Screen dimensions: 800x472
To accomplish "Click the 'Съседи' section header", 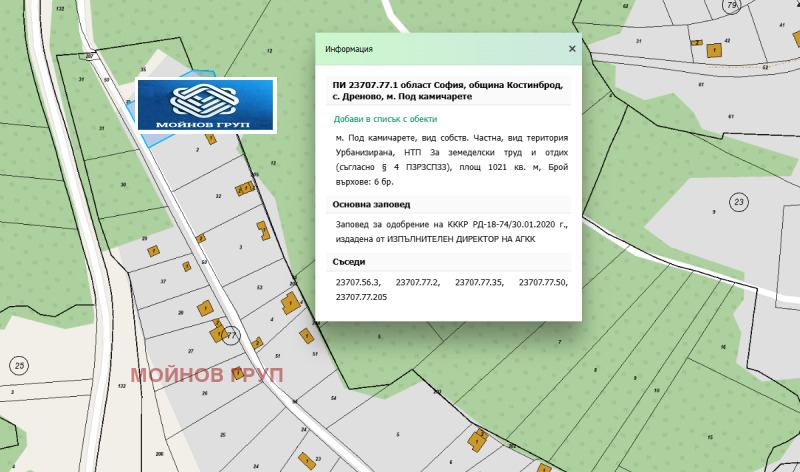I will (350, 262).
